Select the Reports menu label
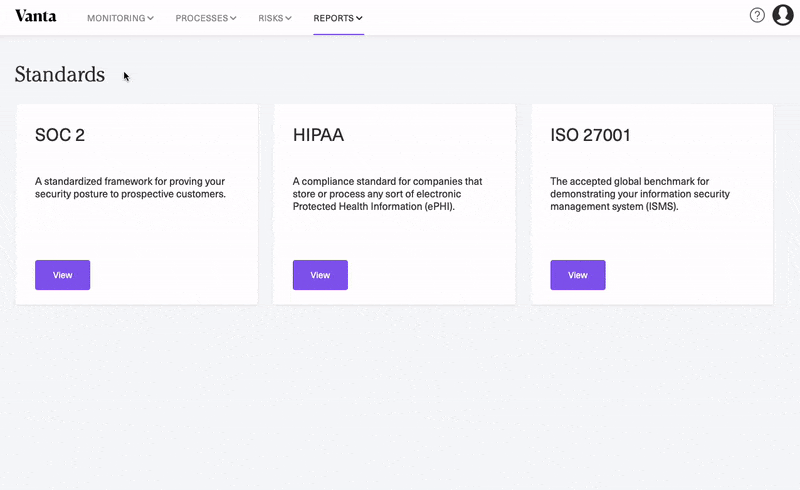The image size is (800, 490). pyautogui.click(x=333, y=18)
